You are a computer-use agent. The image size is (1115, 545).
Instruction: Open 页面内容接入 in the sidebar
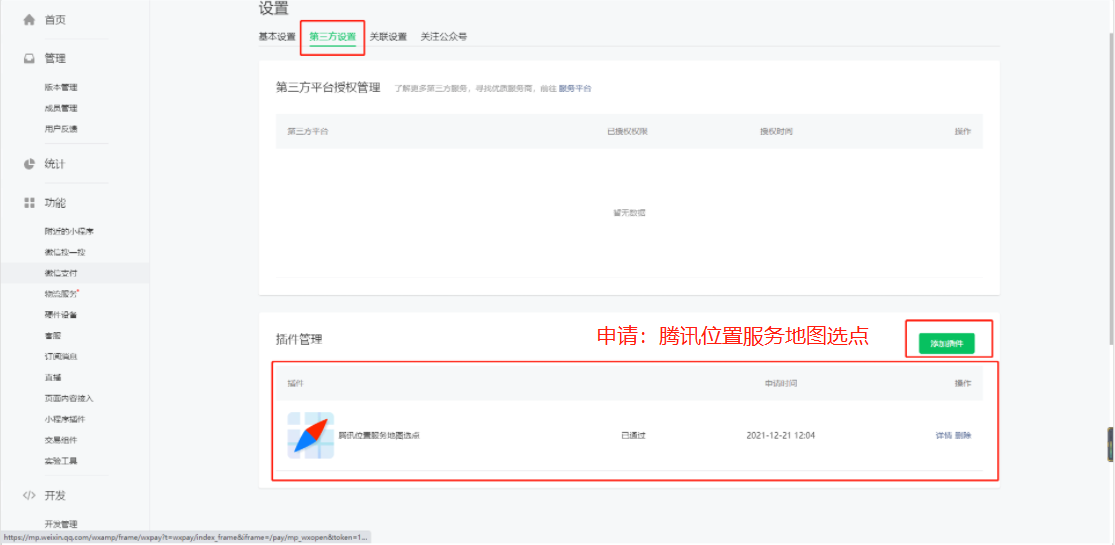point(69,398)
